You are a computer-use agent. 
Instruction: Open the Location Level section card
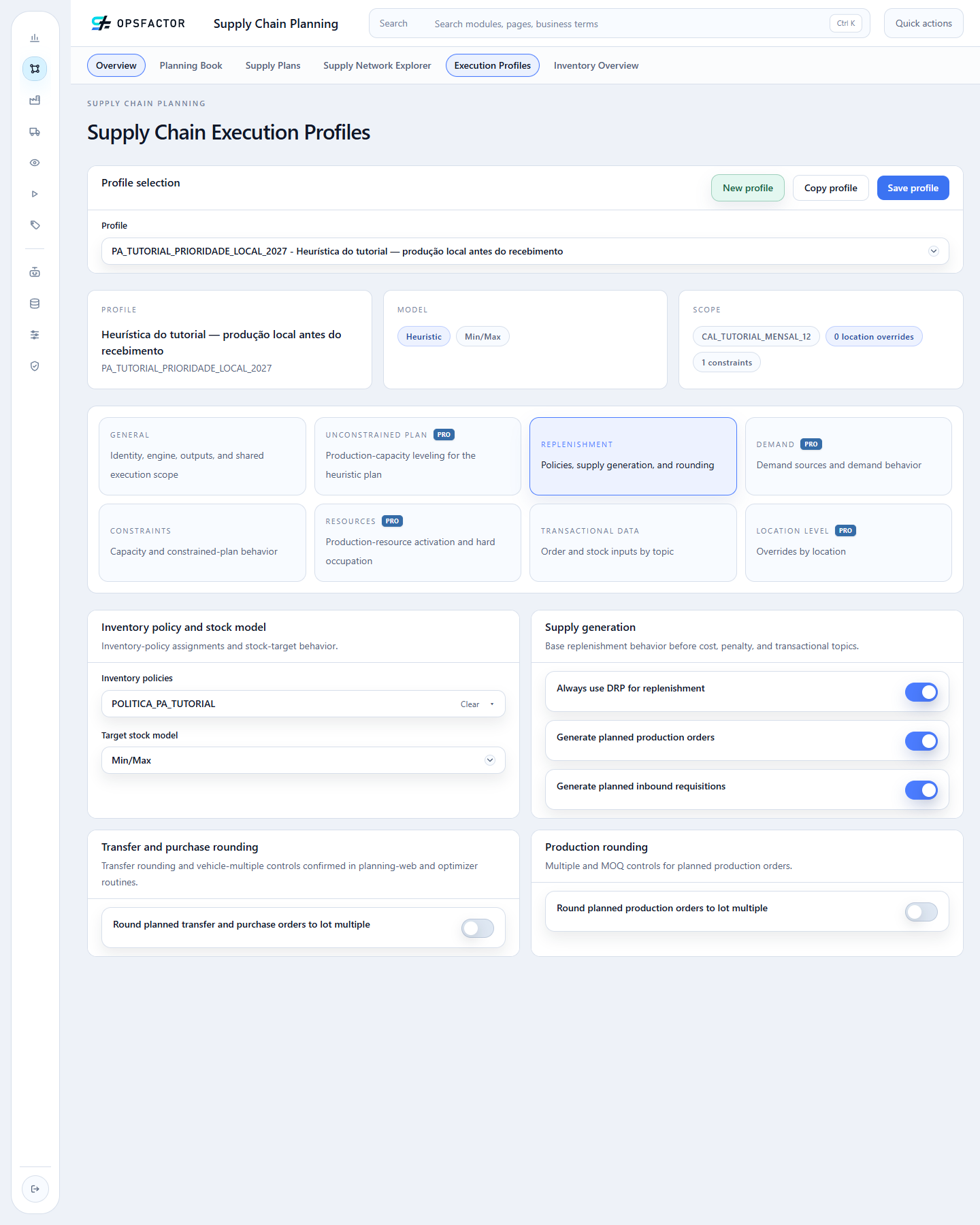[849, 542]
